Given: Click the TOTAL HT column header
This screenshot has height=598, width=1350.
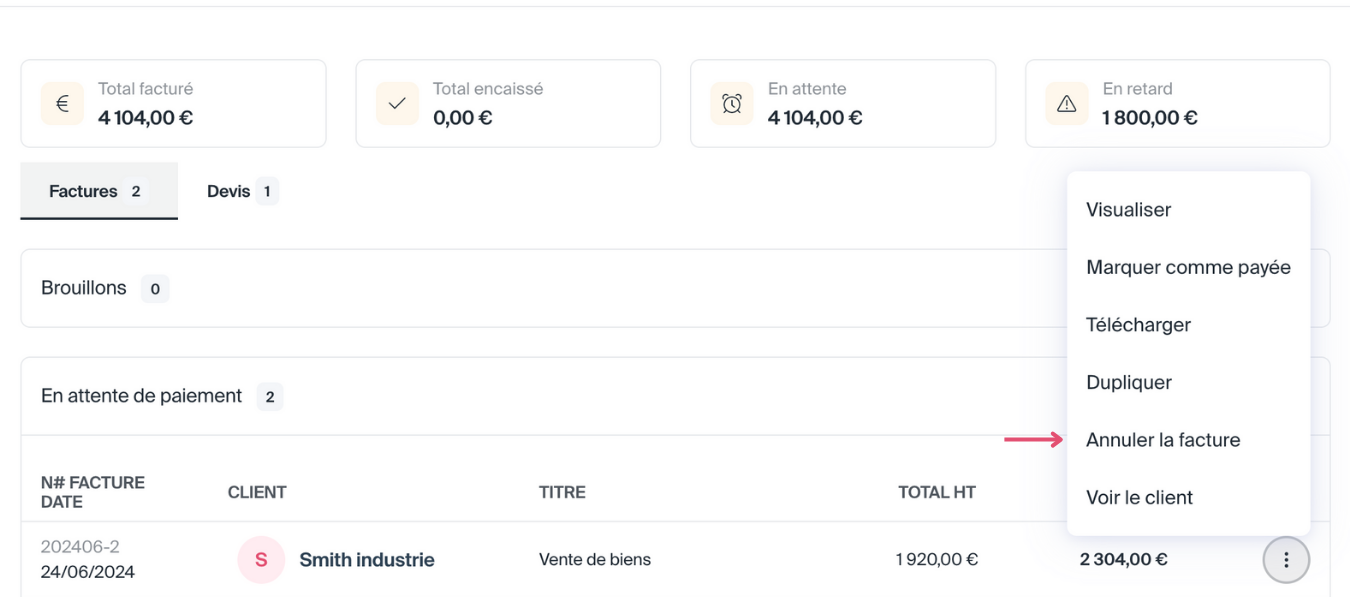Looking at the screenshot, I should click(x=936, y=492).
